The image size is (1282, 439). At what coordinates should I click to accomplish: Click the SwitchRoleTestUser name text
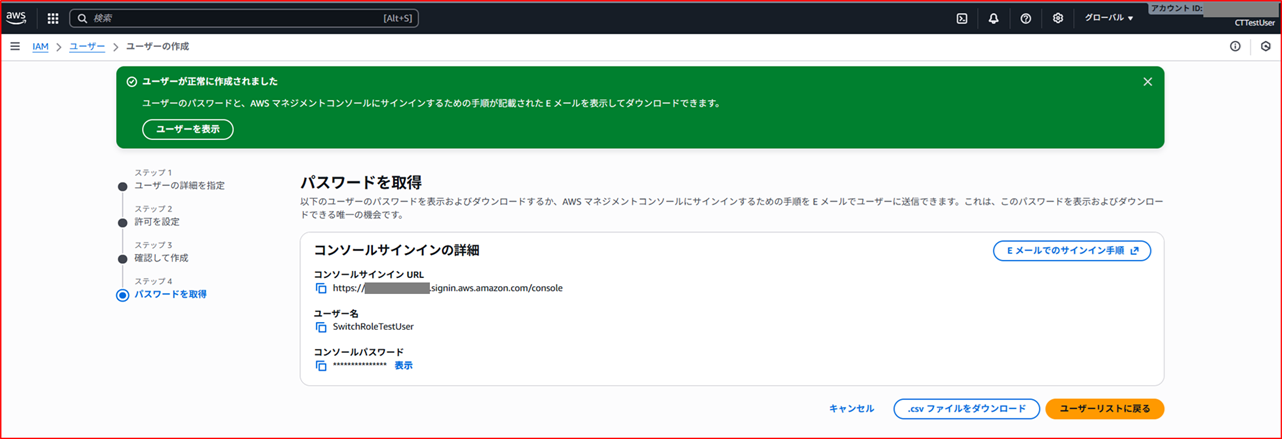click(373, 327)
